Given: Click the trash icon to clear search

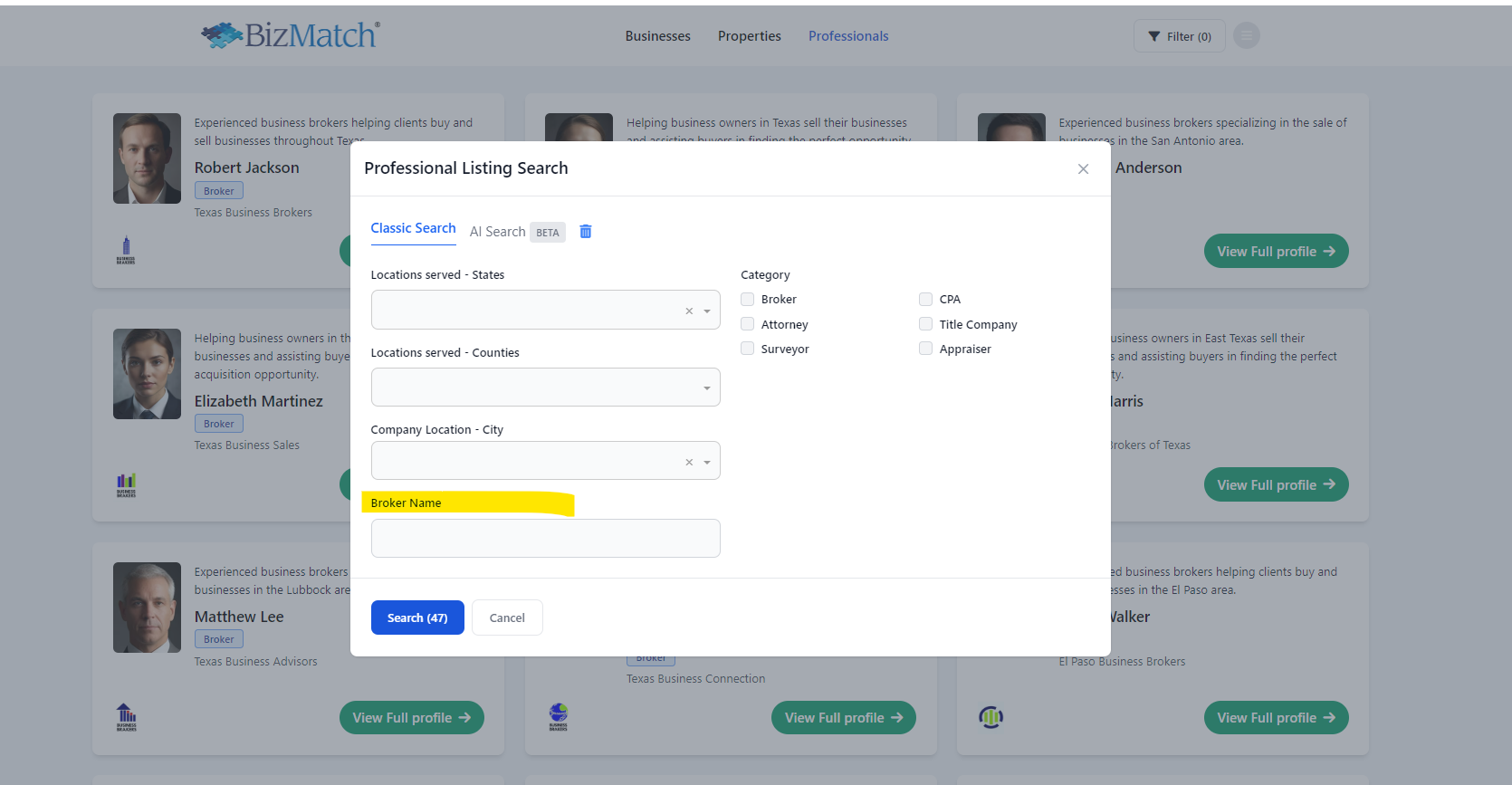Looking at the screenshot, I should (x=586, y=232).
